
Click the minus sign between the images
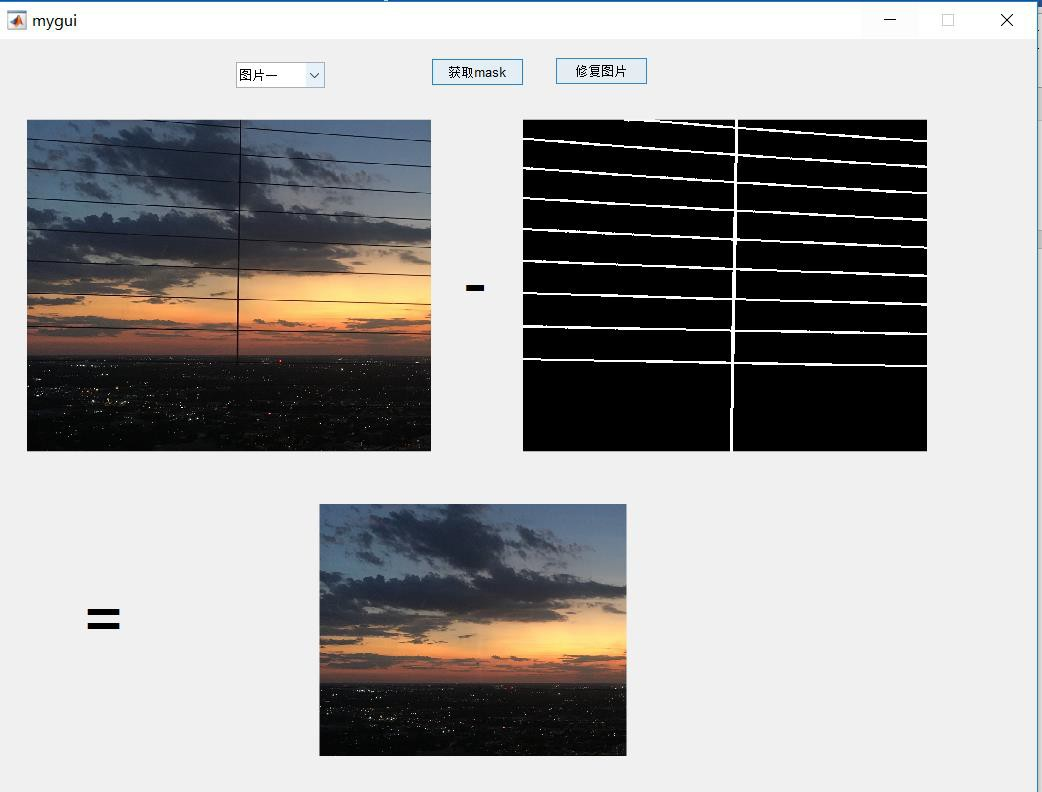475,288
